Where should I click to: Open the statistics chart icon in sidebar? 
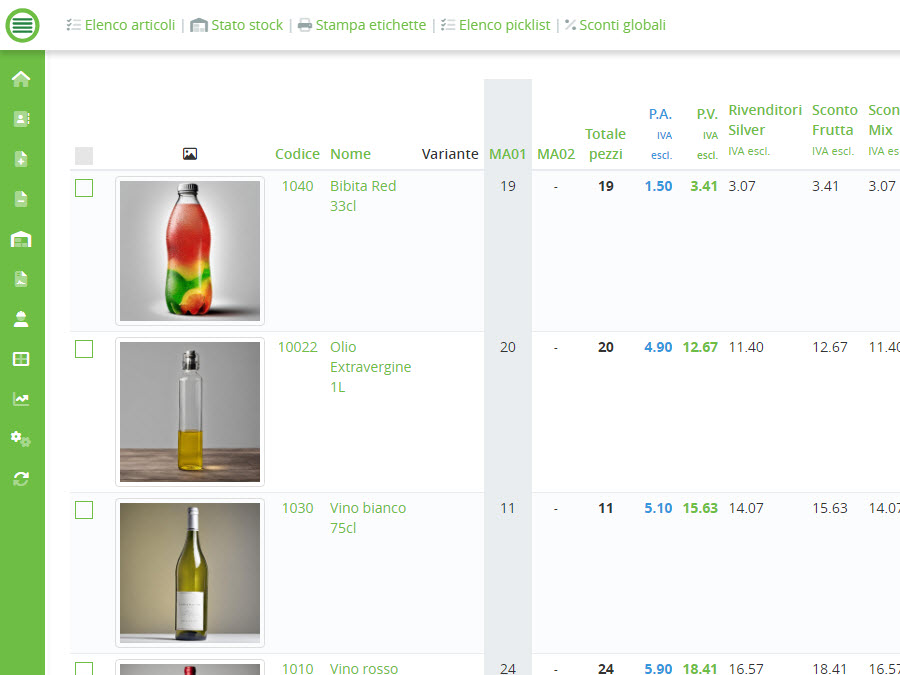coord(21,399)
